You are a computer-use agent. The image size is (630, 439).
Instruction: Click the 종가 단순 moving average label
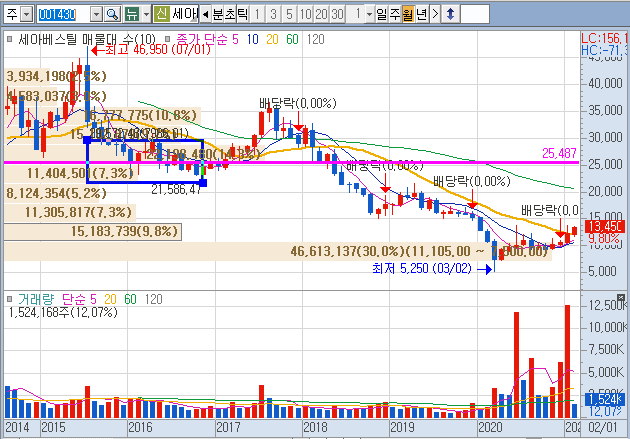[x=201, y=39]
